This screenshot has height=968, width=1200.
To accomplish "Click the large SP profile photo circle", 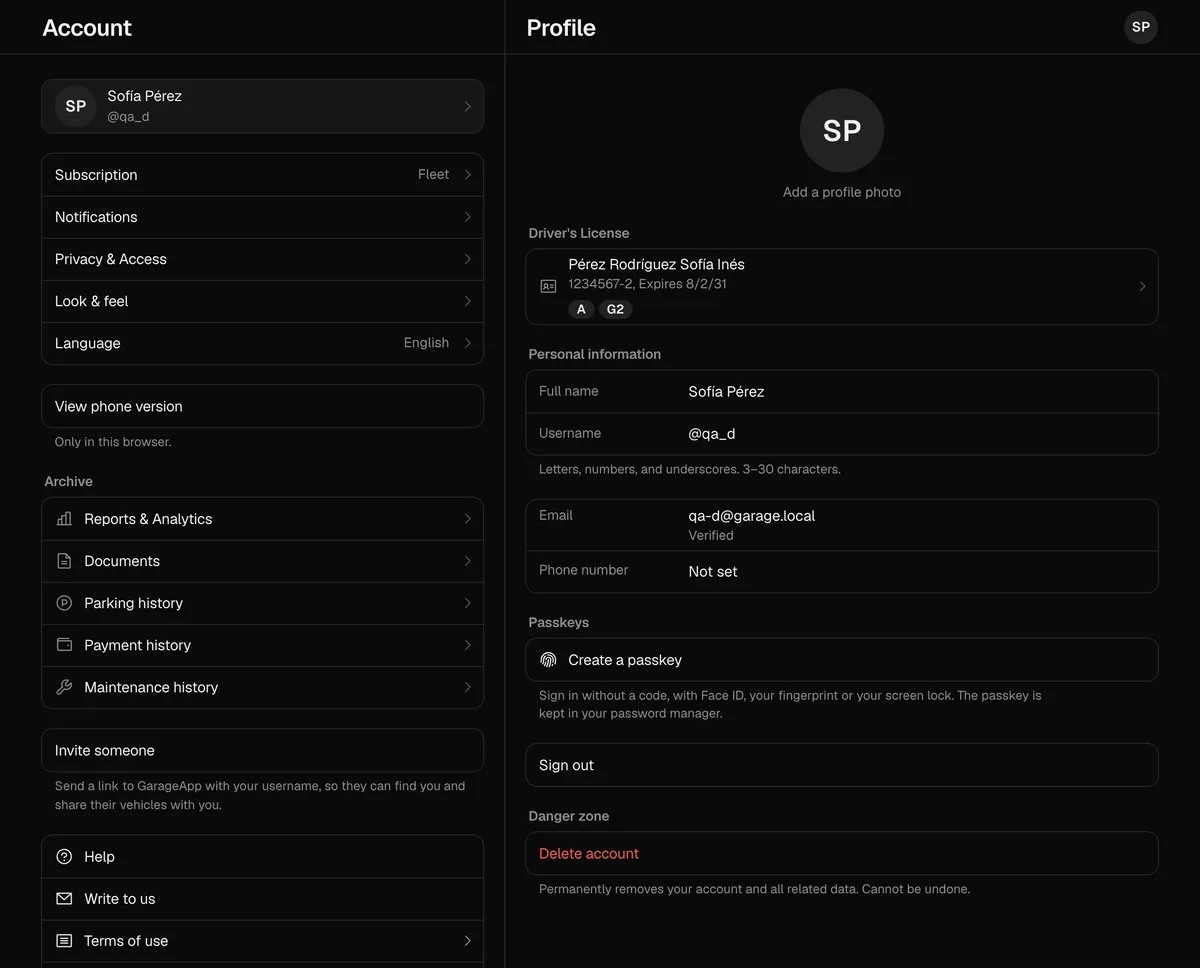I will point(842,130).
